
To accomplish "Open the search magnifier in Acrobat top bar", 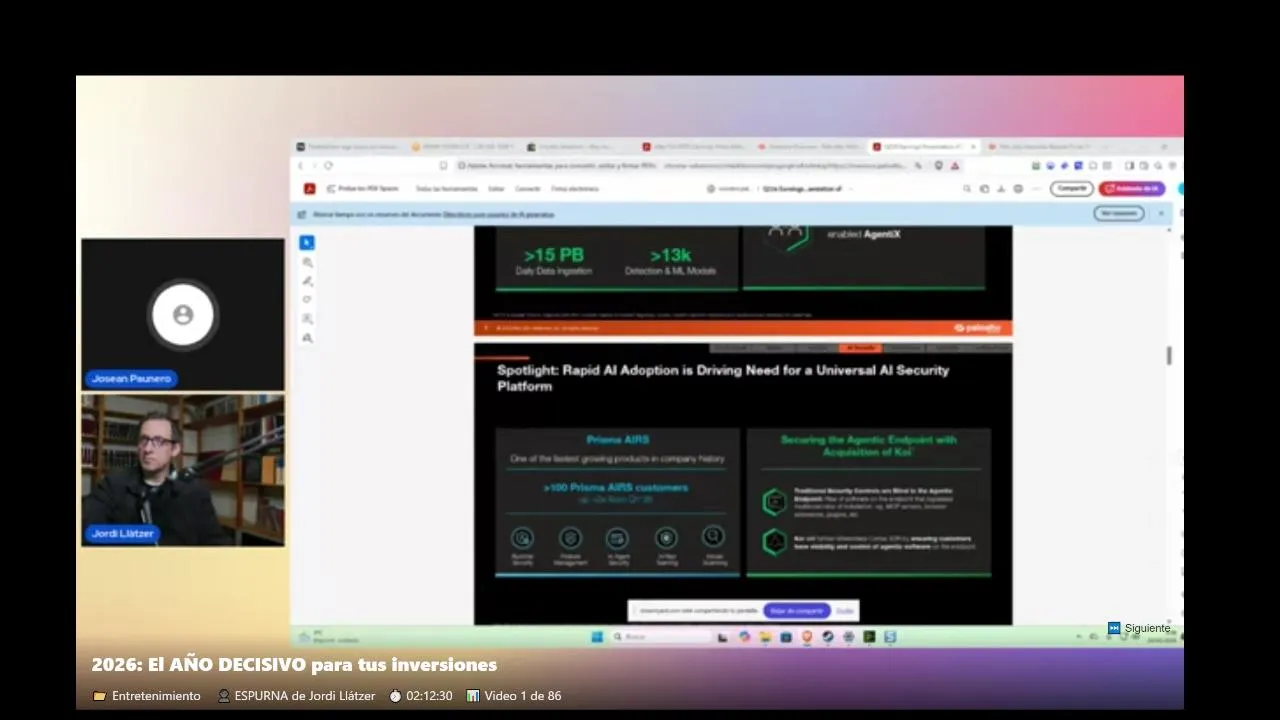I will pos(967,188).
